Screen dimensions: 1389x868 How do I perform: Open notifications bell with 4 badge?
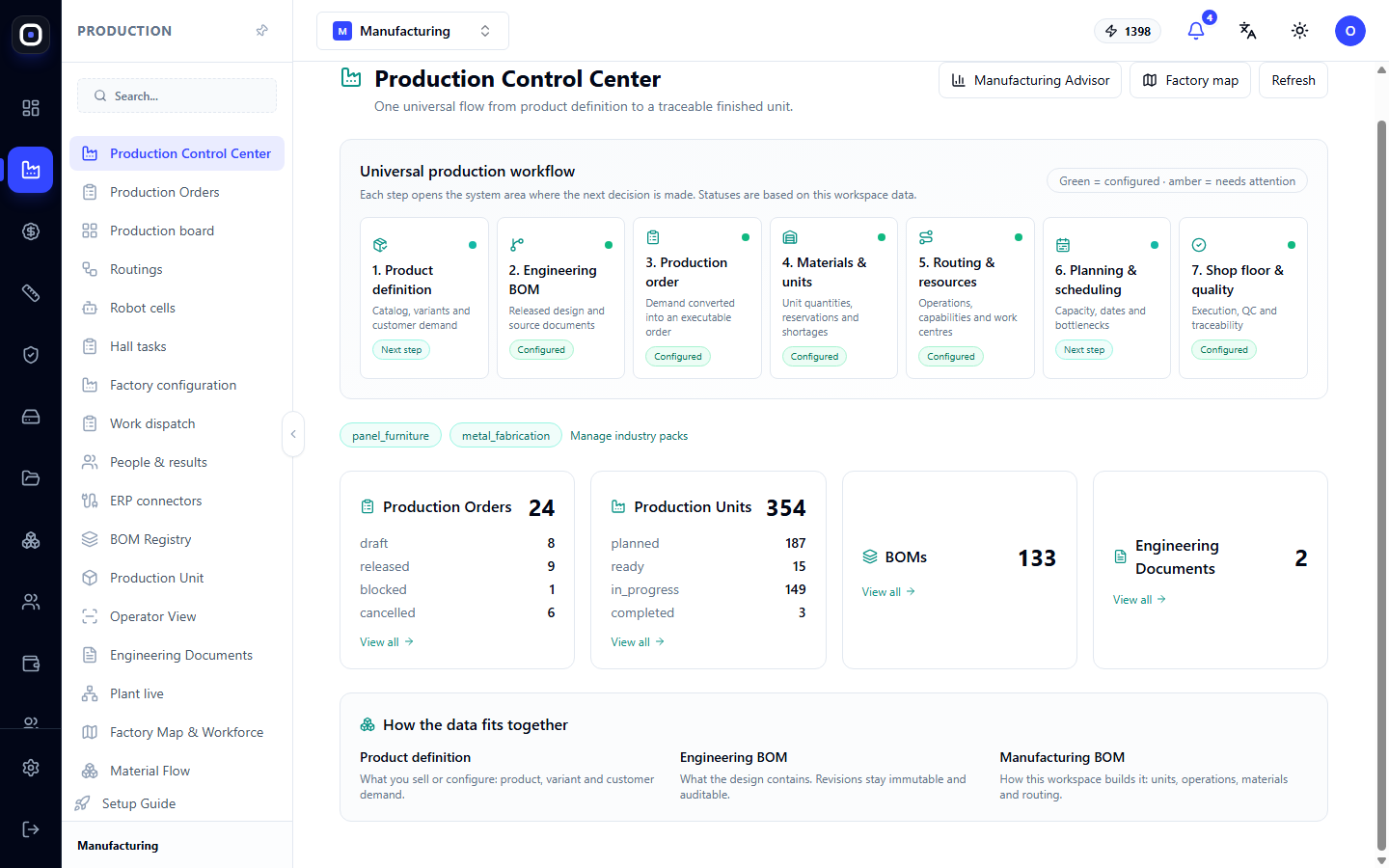[x=1196, y=31]
